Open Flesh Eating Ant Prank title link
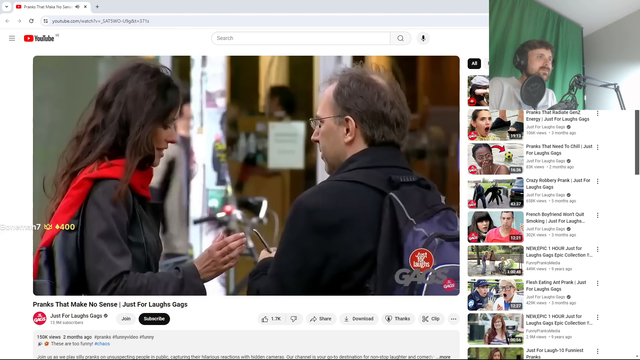 point(556,286)
